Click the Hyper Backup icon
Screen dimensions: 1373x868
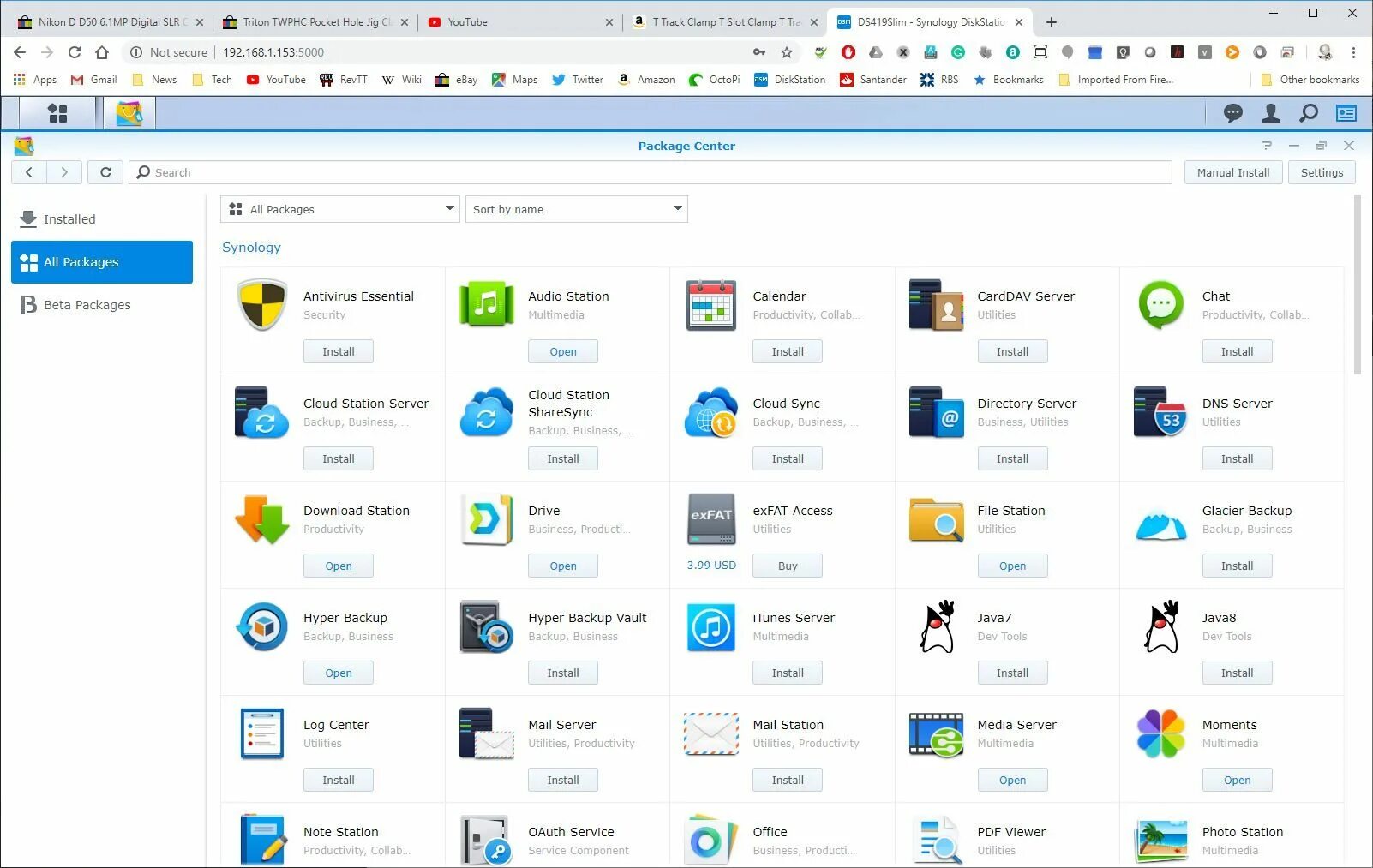[x=262, y=626]
